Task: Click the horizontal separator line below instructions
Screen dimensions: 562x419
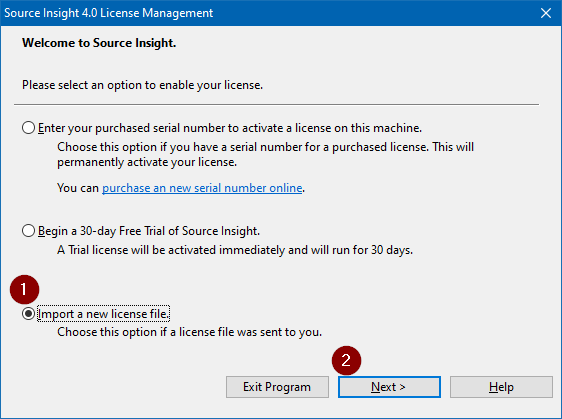Action: point(276,105)
